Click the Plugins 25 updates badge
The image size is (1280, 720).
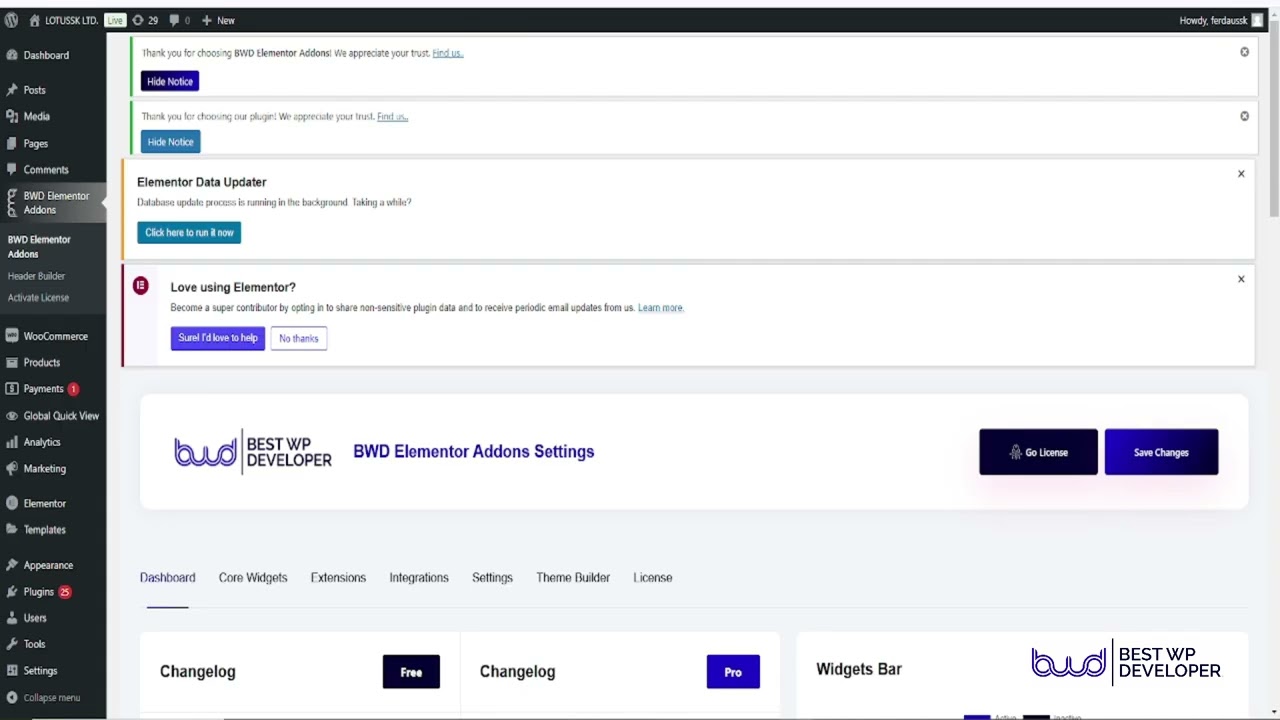pos(65,592)
